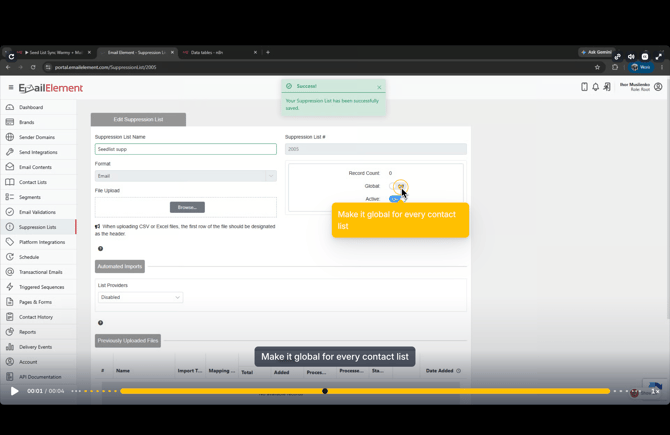Click the browser back arrow
Screen dimensions: 670x435
pos(8,67)
